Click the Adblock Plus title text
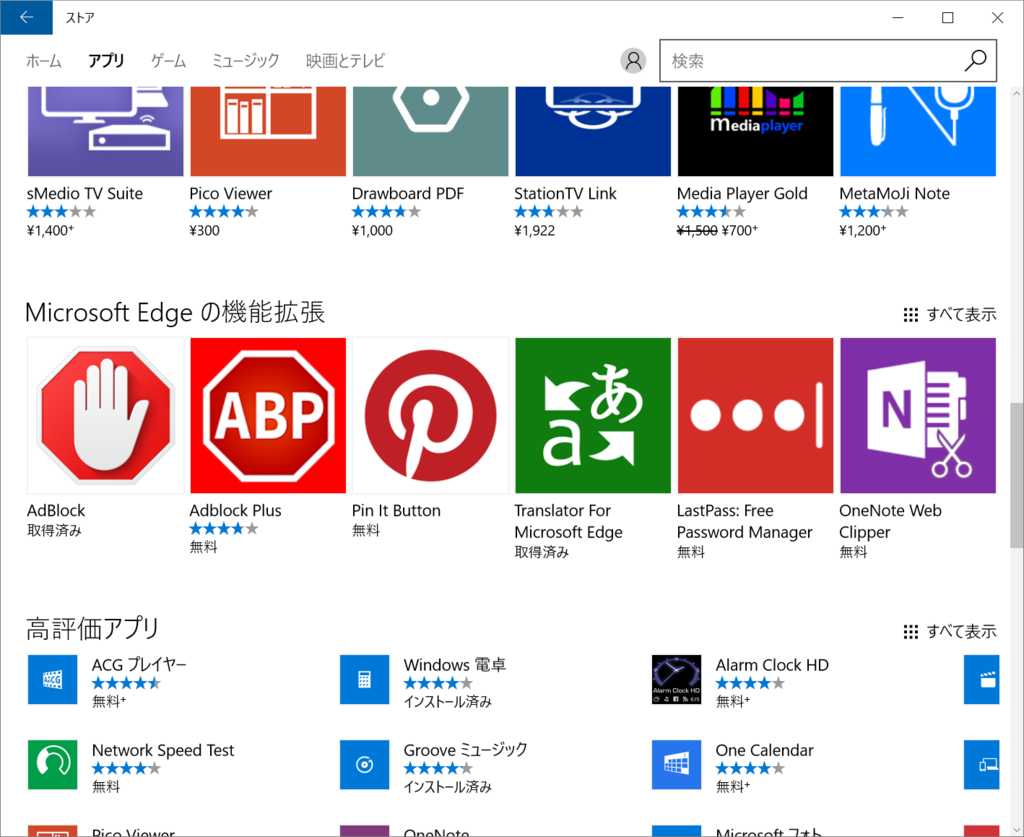Image resolution: width=1024 pixels, height=837 pixels. pyautogui.click(x=235, y=511)
